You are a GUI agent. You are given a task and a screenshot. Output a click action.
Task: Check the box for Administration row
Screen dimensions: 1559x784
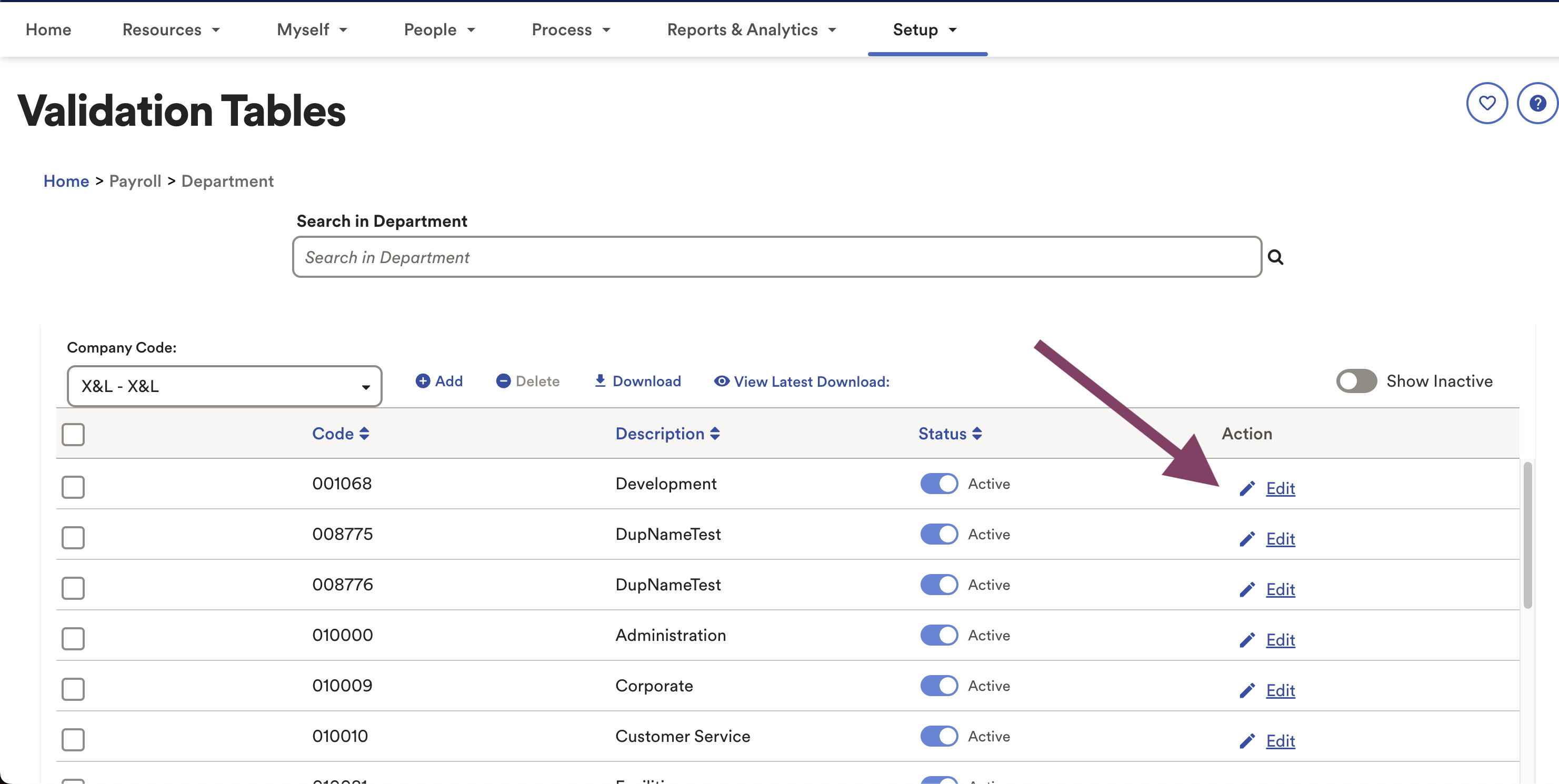pyautogui.click(x=73, y=638)
